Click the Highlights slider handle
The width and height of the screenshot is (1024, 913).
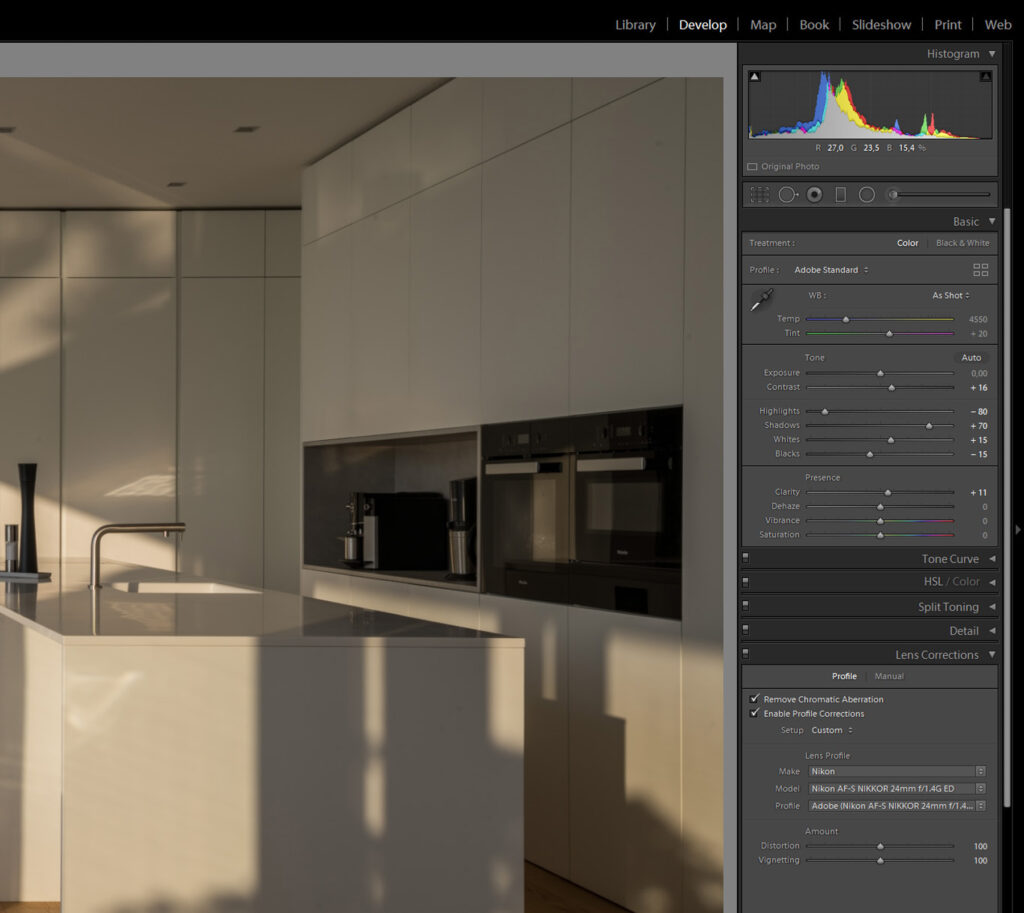(825, 411)
